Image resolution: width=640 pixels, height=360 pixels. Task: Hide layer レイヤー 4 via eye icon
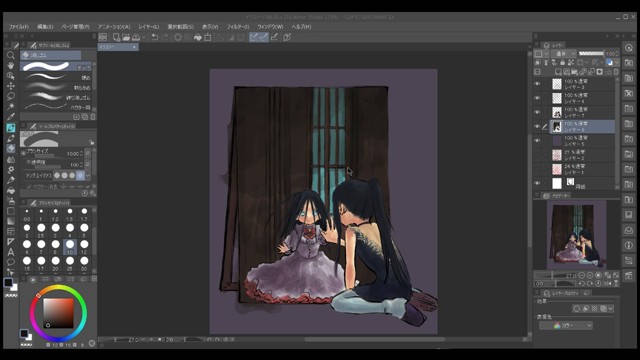point(537,98)
